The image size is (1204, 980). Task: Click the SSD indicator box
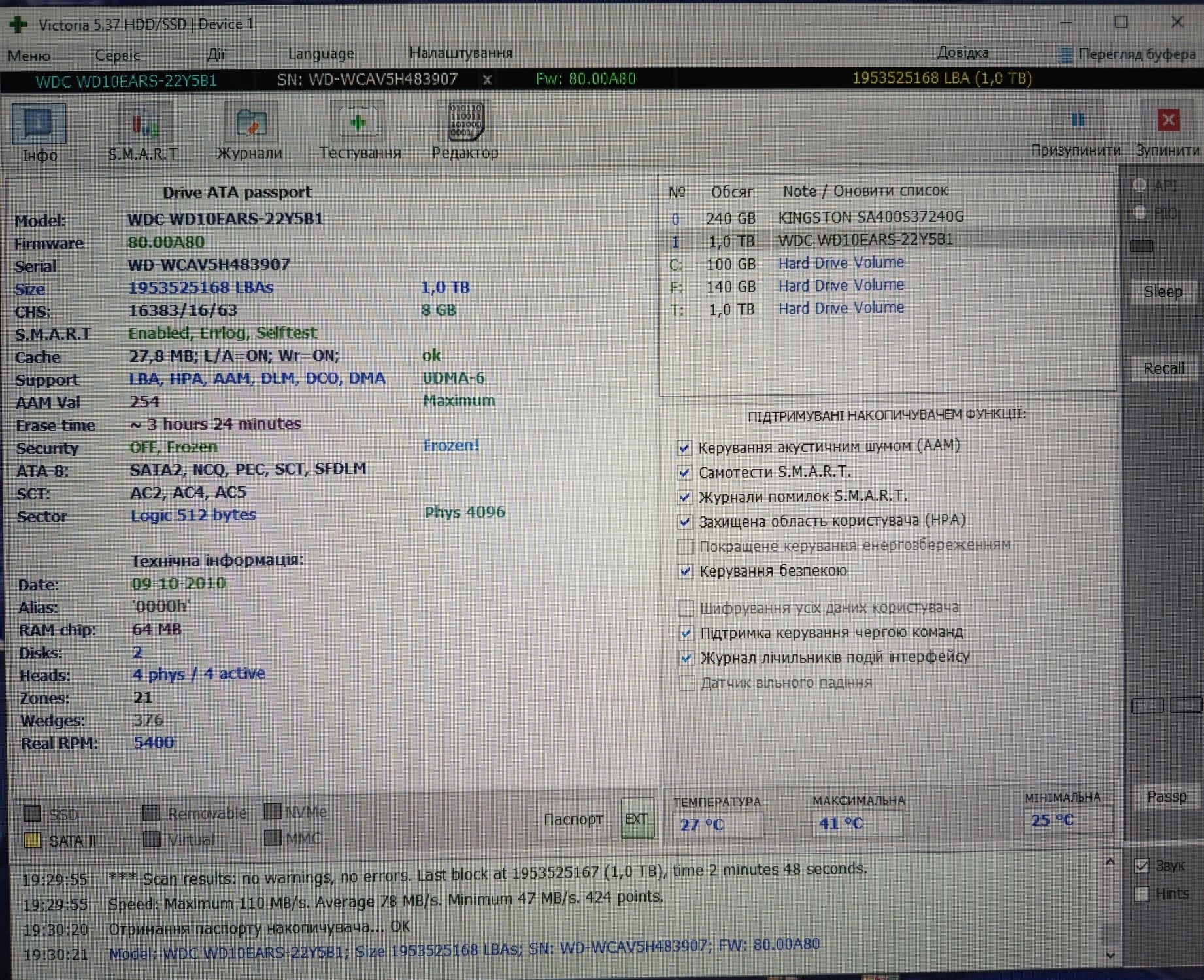tap(32, 815)
